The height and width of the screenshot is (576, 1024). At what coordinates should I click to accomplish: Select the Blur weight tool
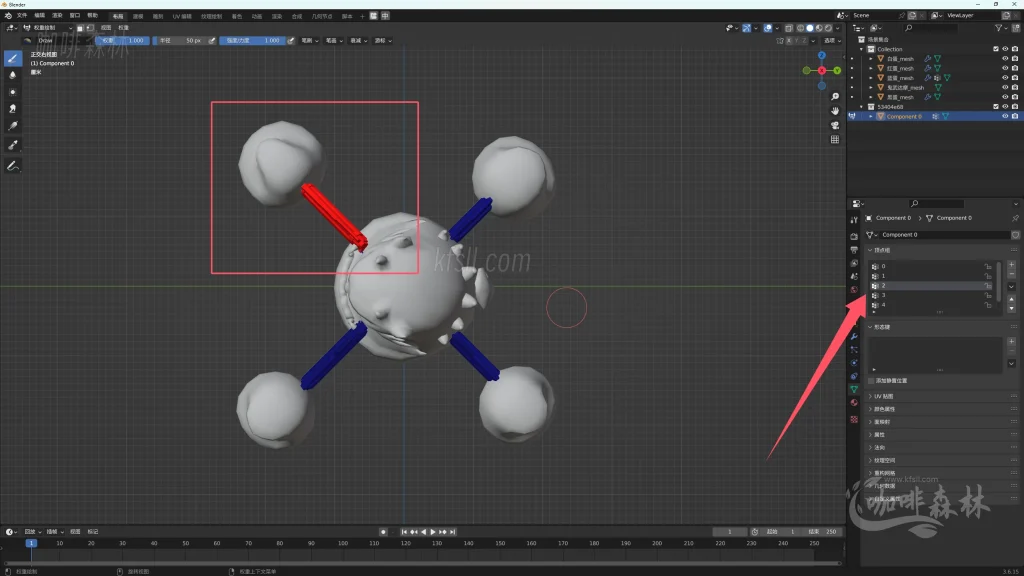click(x=13, y=75)
